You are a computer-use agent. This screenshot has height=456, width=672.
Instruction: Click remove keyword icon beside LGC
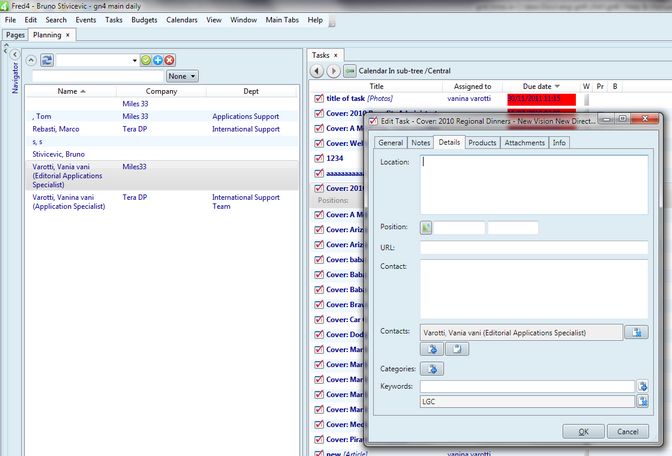[x=642, y=402]
